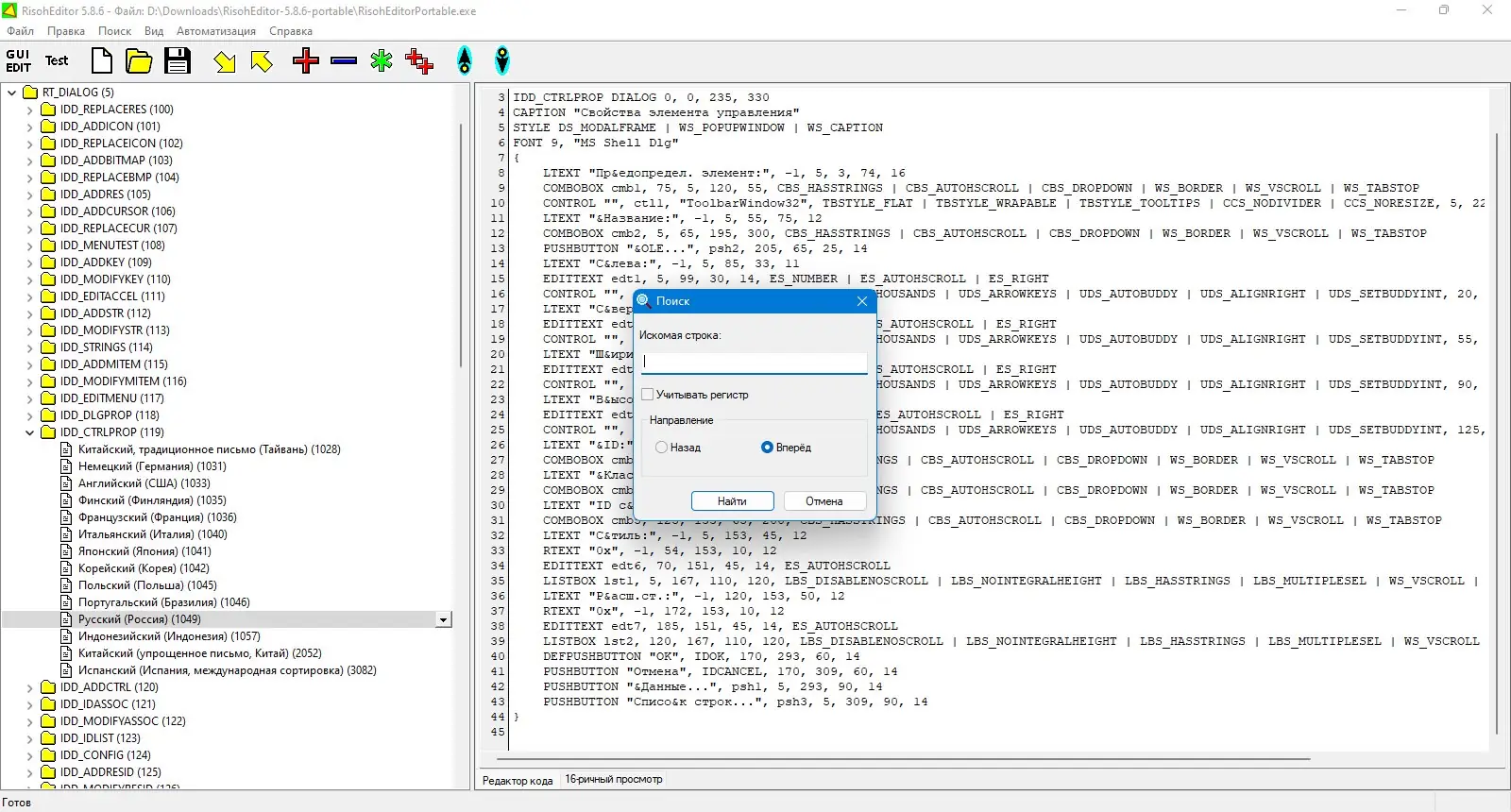Click the GUI EDIT toolbar button
Viewport: 1511px width, 812px height.
(x=19, y=61)
